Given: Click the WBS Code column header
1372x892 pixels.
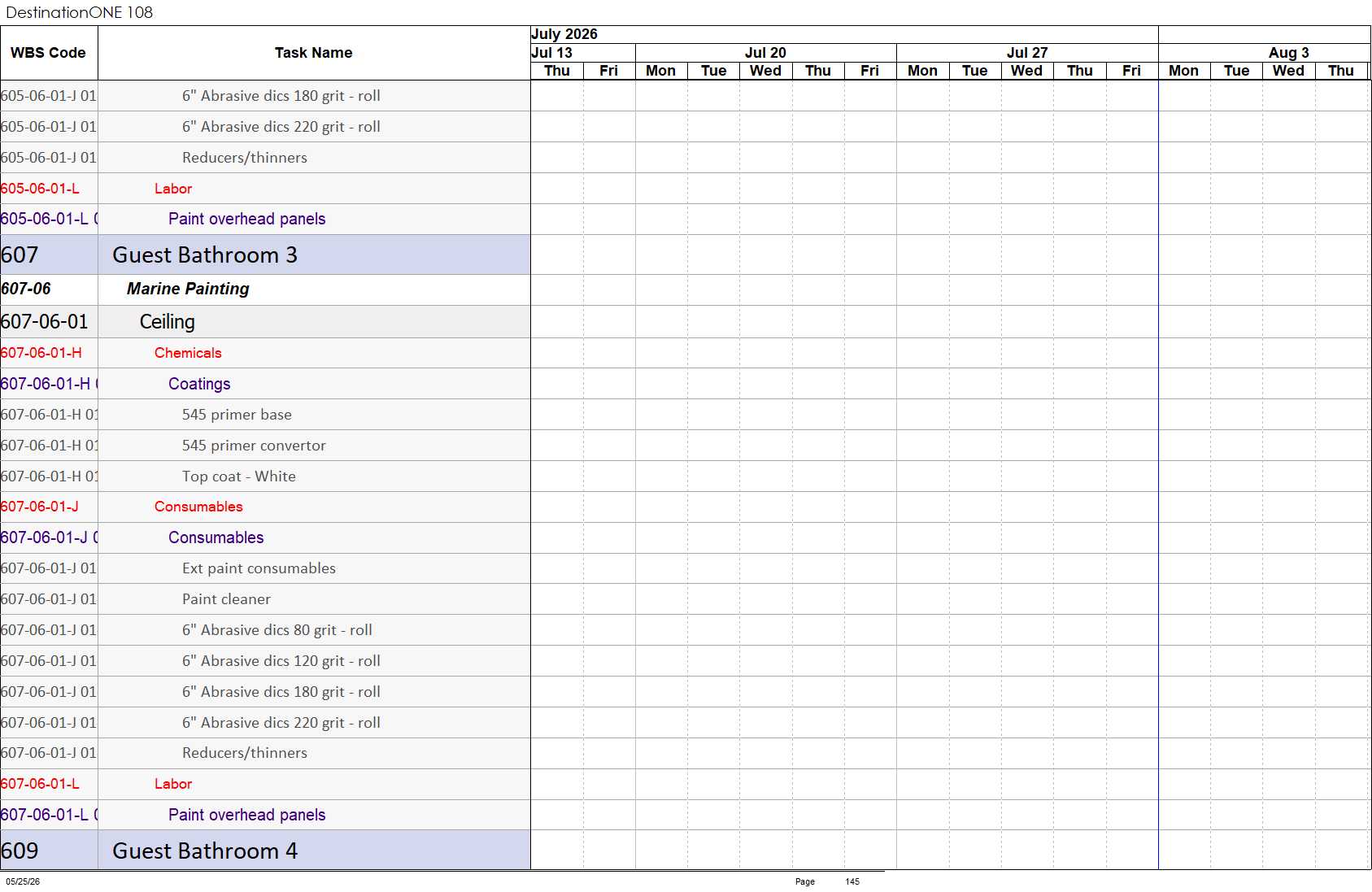Looking at the screenshot, I should coord(48,53).
